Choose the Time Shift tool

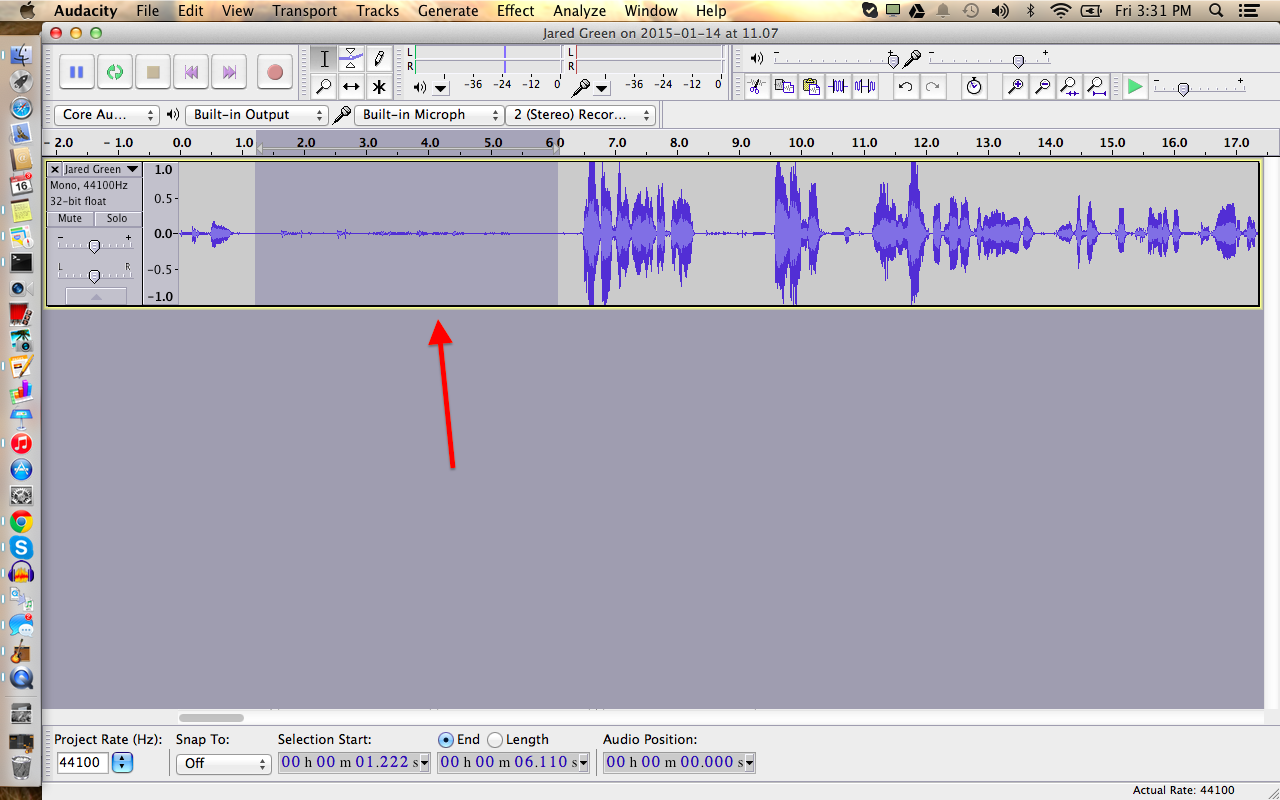[x=351, y=87]
